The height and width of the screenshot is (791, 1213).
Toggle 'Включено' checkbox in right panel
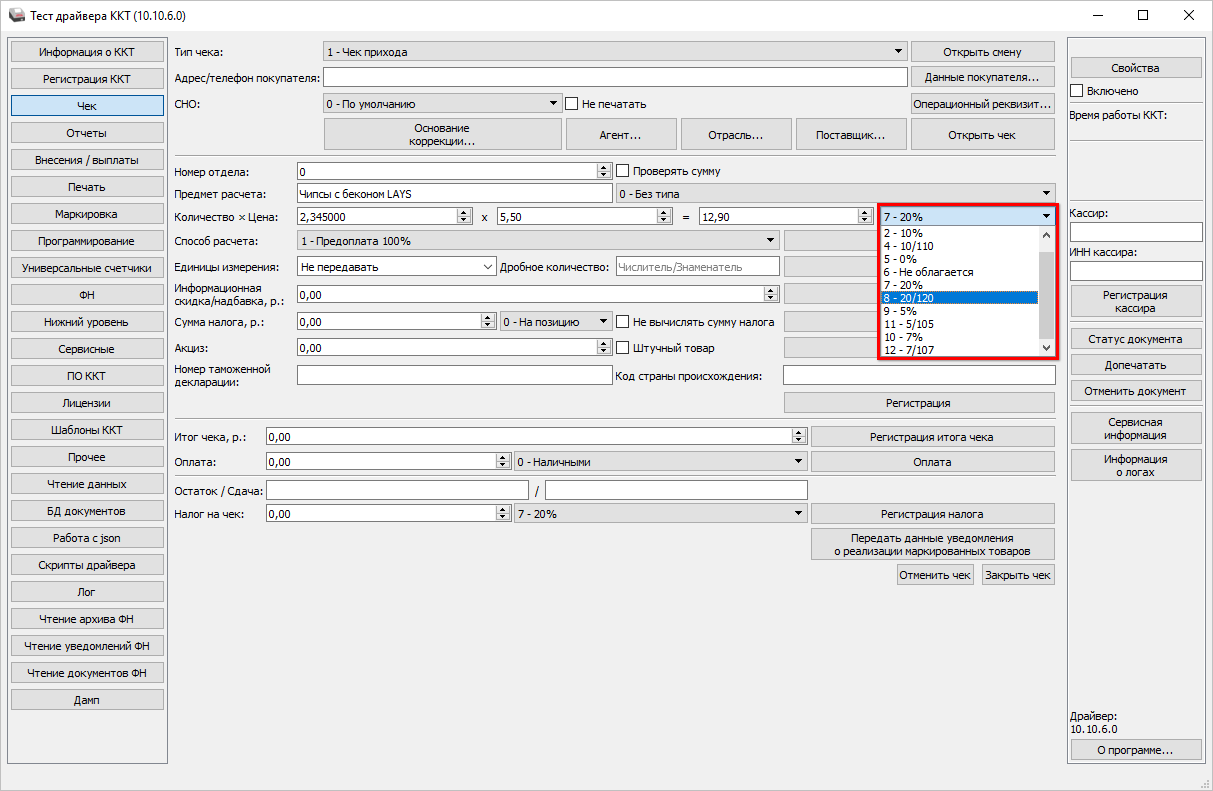click(x=1077, y=91)
